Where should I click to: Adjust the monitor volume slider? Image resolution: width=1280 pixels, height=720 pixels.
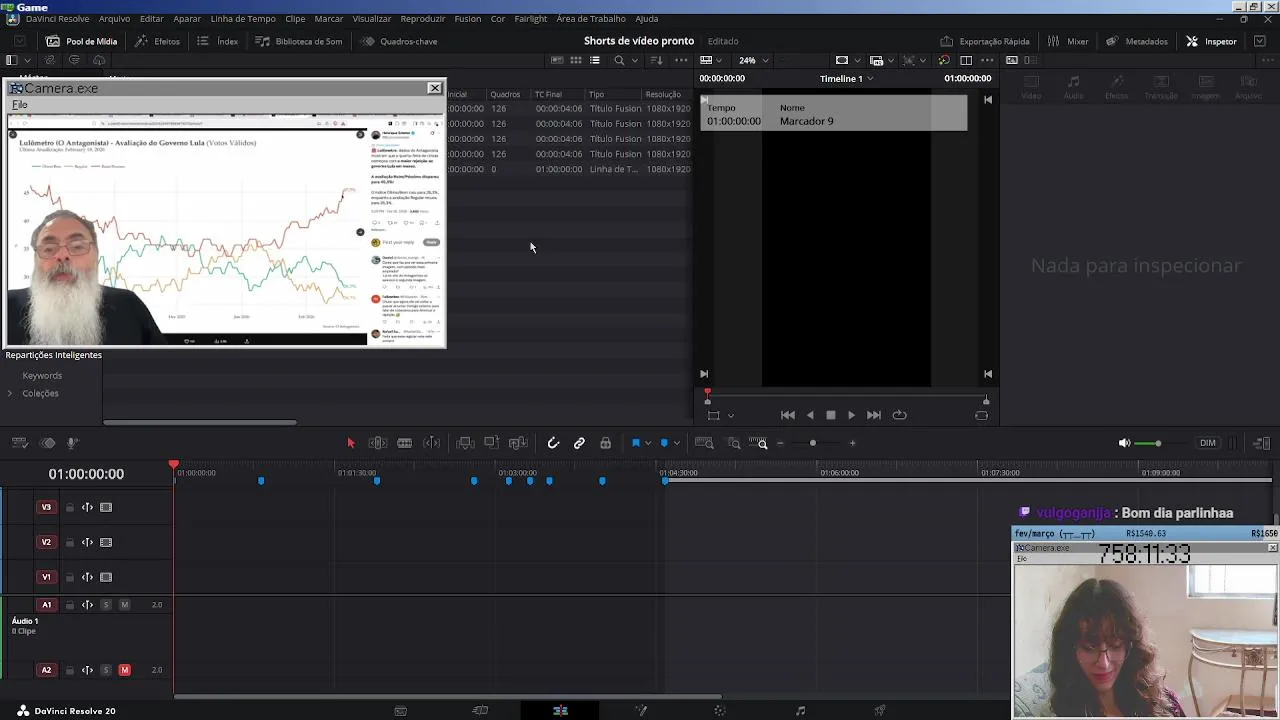pyautogui.click(x=1158, y=443)
